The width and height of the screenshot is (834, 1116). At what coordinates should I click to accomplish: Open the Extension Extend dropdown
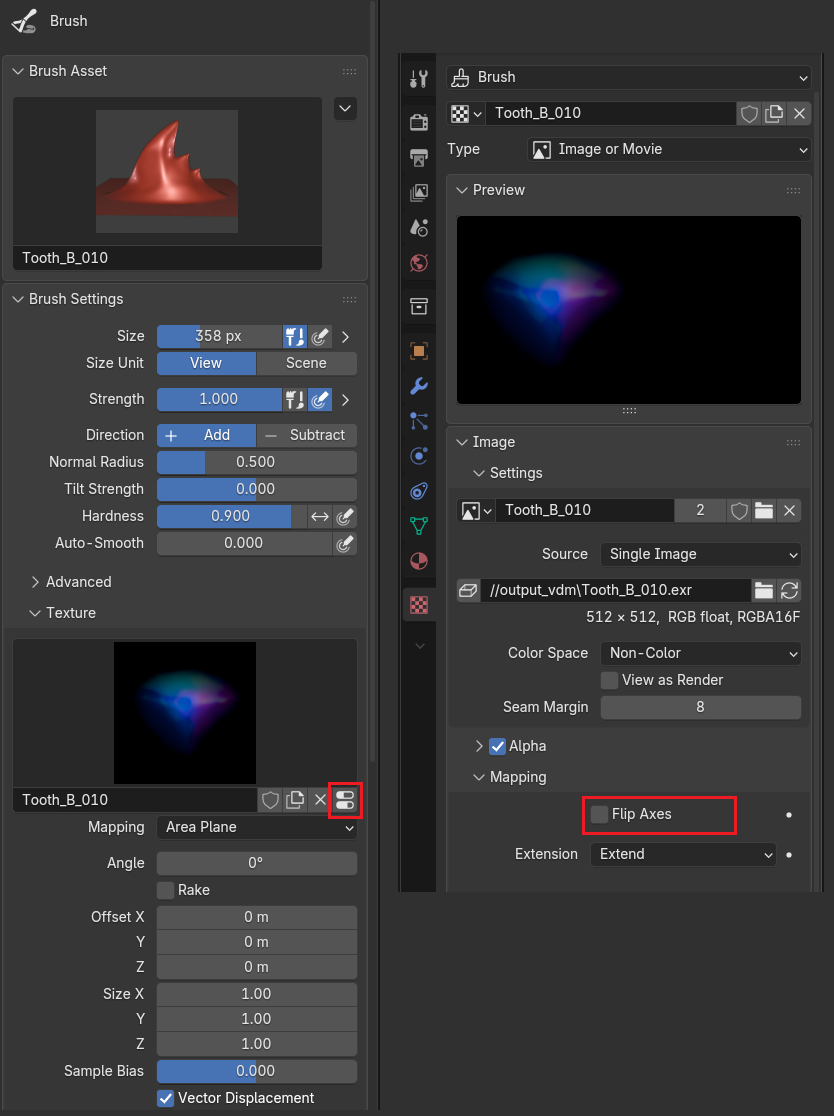[683, 855]
